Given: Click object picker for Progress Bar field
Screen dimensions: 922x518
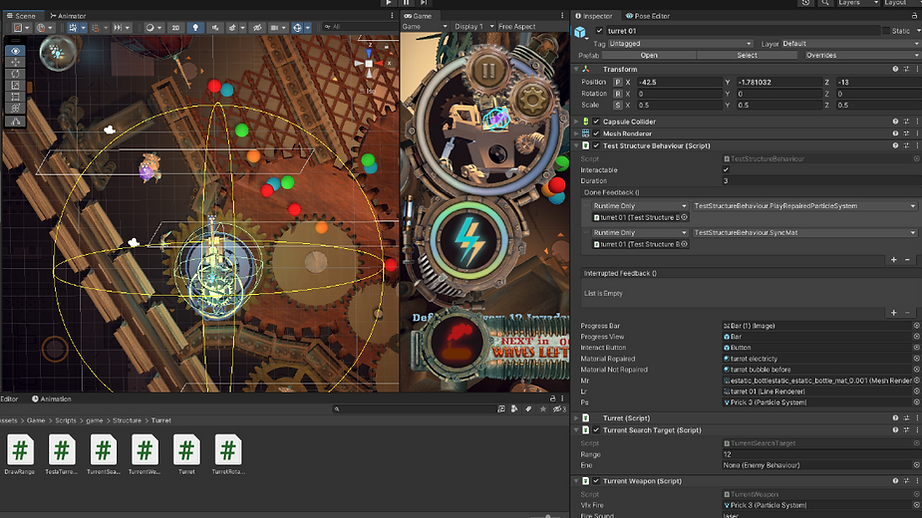Looking at the screenshot, I should (x=916, y=326).
